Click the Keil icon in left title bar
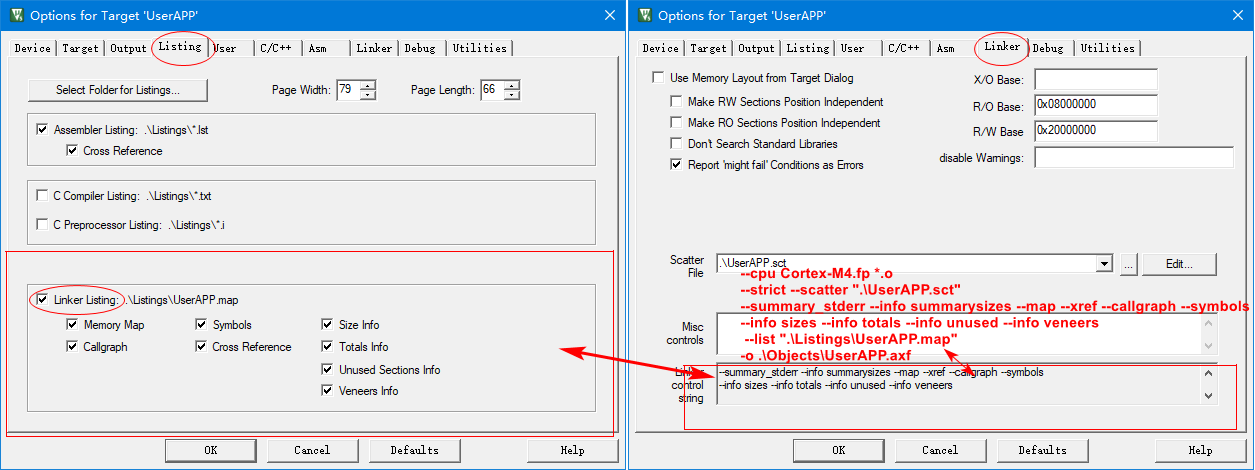Screen dimensions: 1255x470 click(x=16, y=15)
